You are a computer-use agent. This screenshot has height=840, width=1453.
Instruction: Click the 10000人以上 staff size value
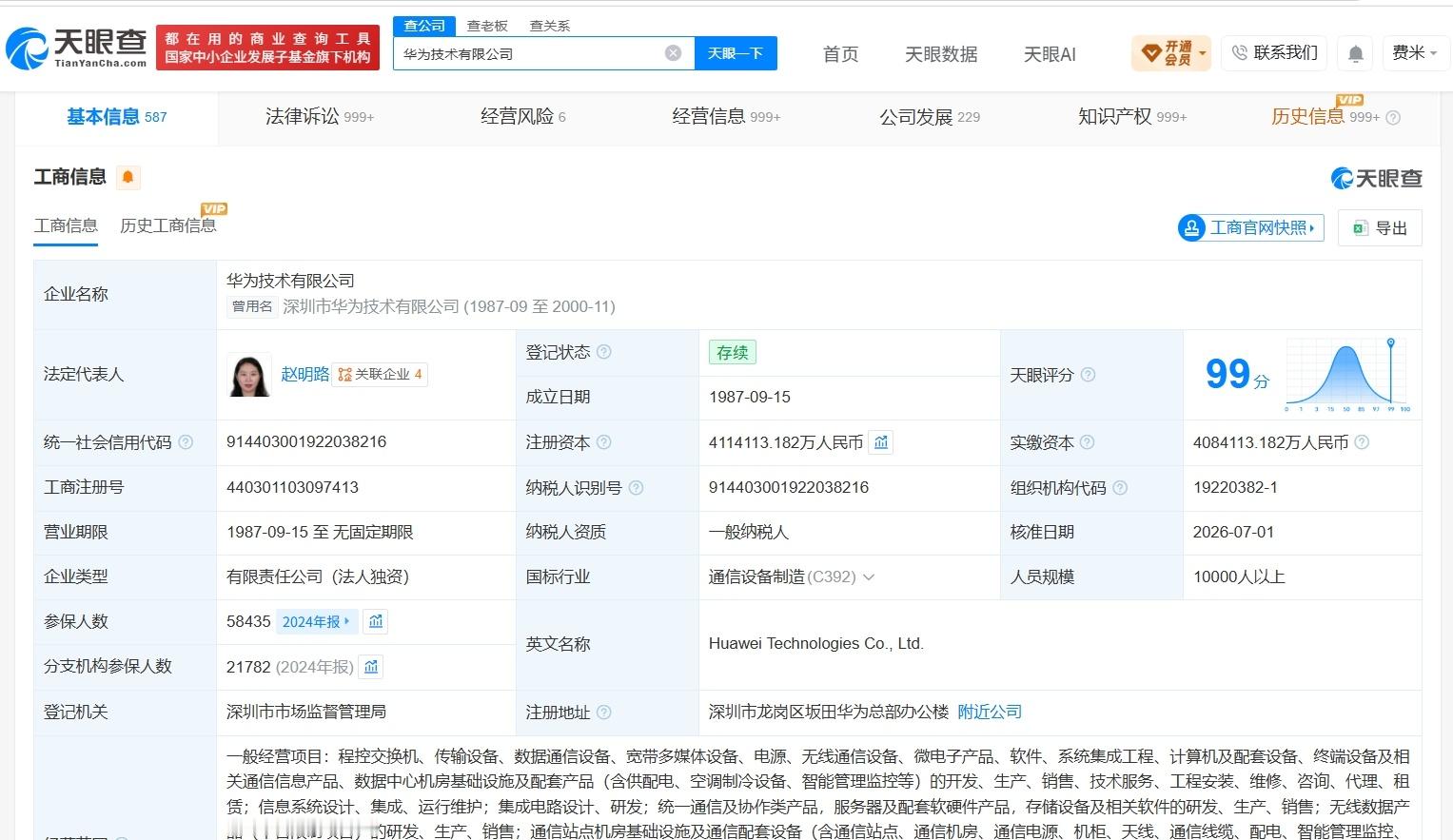pyautogui.click(x=1239, y=577)
